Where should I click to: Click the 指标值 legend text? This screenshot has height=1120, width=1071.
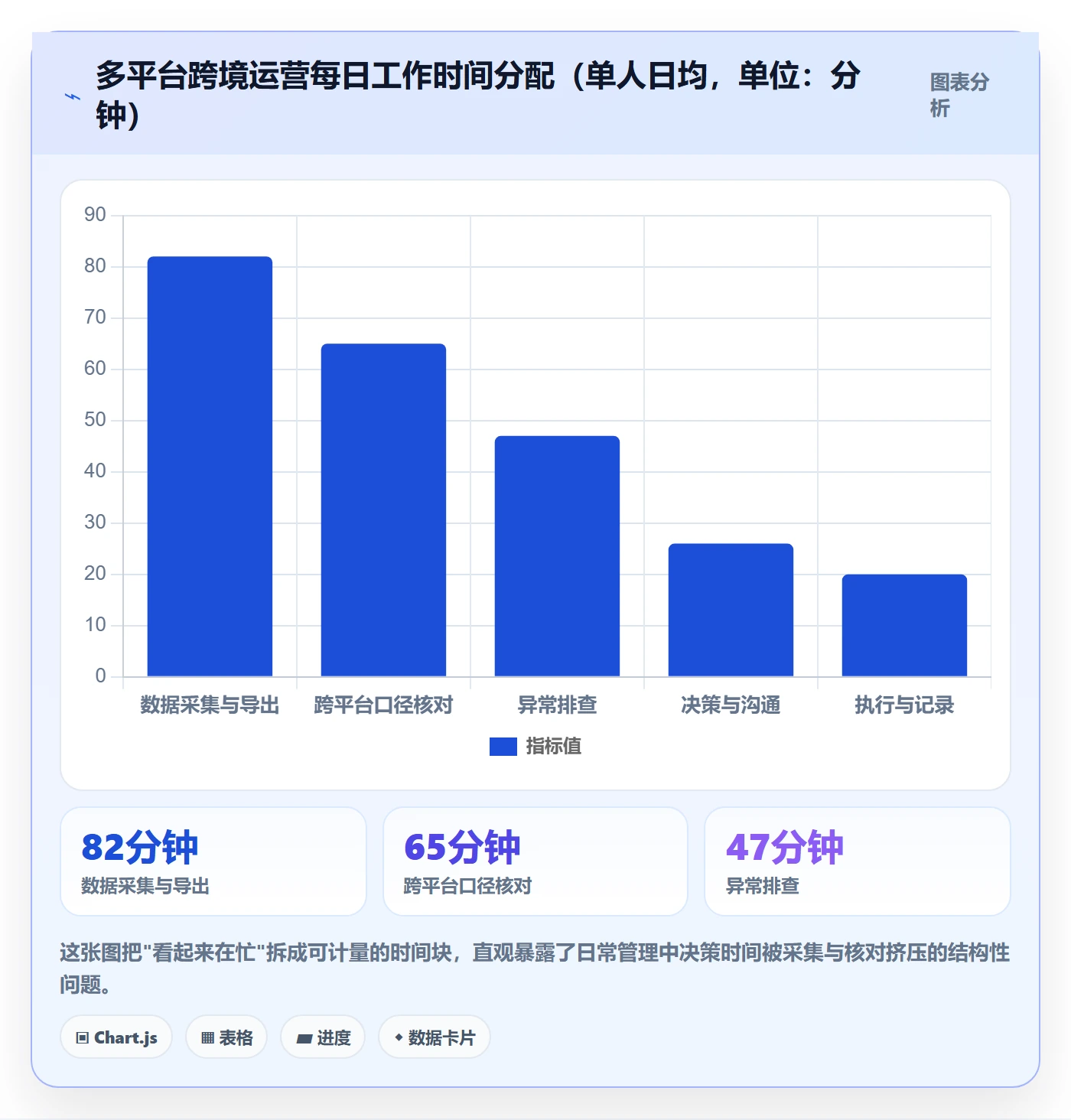click(x=554, y=747)
